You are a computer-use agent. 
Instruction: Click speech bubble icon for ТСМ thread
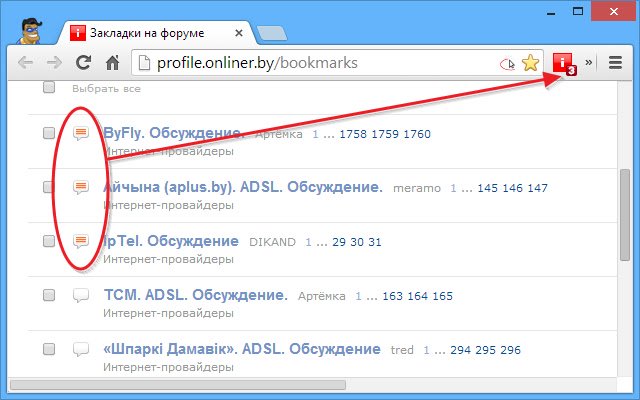click(x=81, y=295)
